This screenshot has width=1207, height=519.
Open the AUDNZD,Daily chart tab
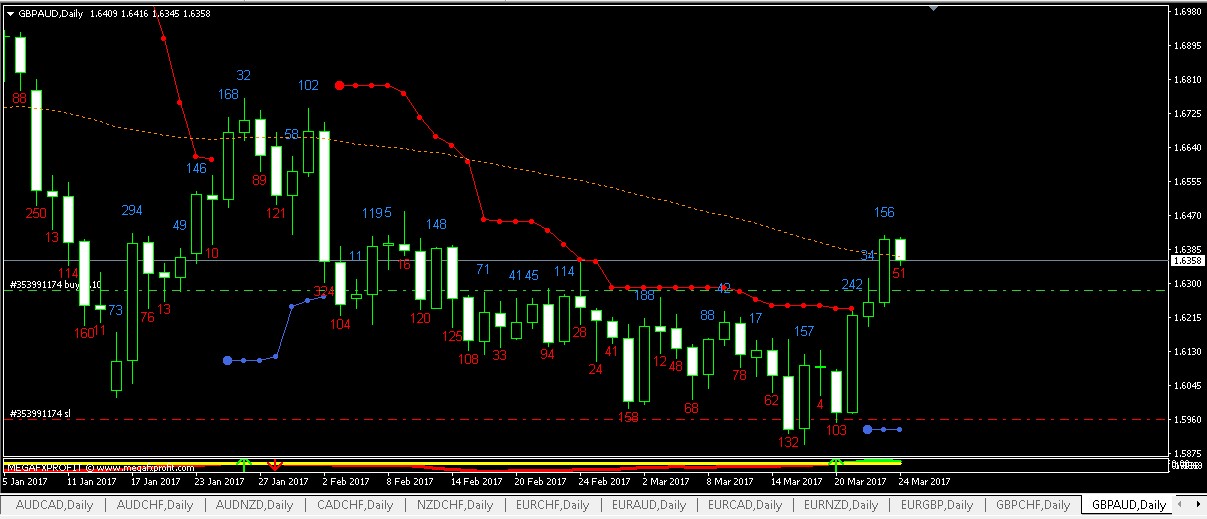tap(256, 505)
